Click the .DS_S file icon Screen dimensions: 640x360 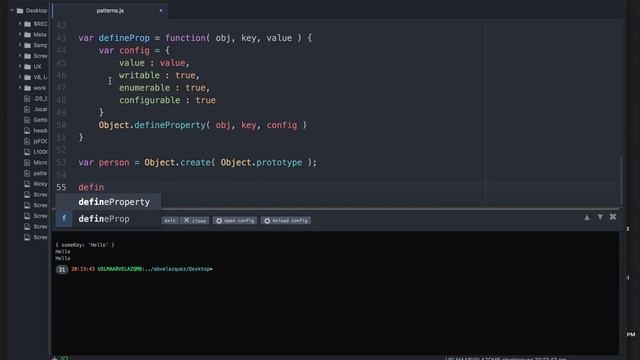(x=27, y=98)
